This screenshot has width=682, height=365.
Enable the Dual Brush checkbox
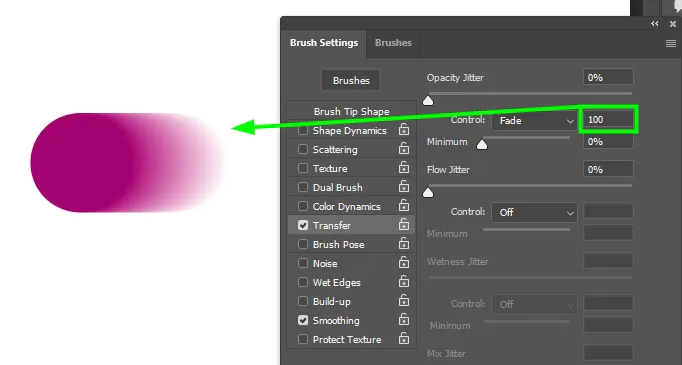[x=303, y=187]
